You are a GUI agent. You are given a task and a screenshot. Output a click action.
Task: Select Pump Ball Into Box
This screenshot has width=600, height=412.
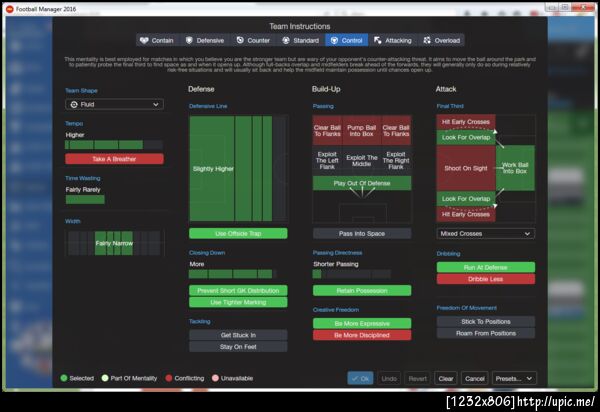coord(362,130)
